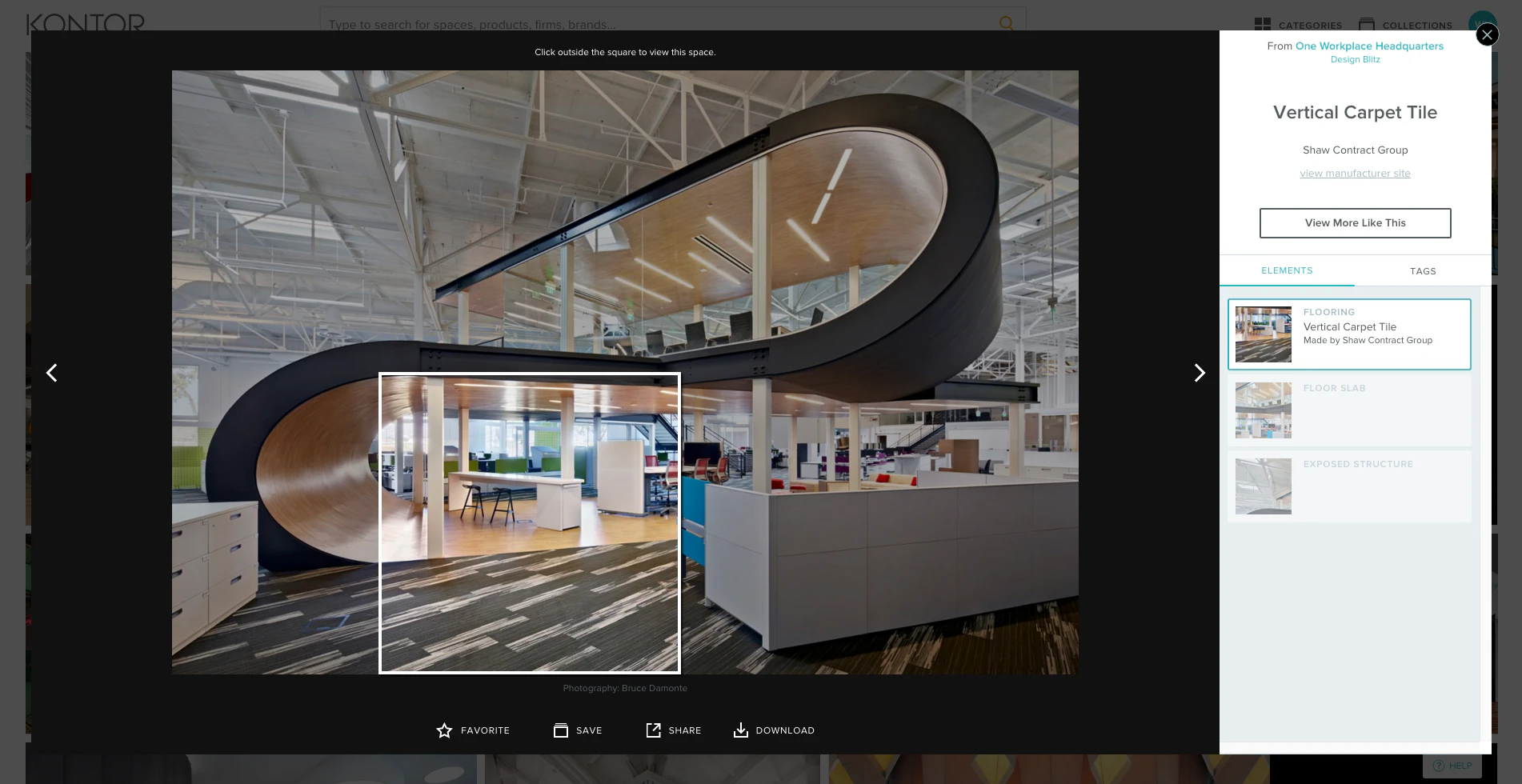Screen dimensions: 1522x784
Task: Select the Flooring Vertical Carpet Tile element
Action: (x=1349, y=334)
